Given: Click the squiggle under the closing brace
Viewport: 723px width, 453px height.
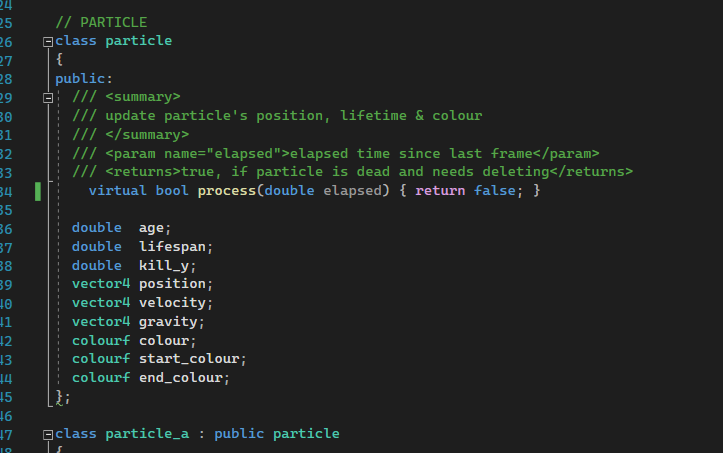Looking at the screenshot, I should point(59,404).
